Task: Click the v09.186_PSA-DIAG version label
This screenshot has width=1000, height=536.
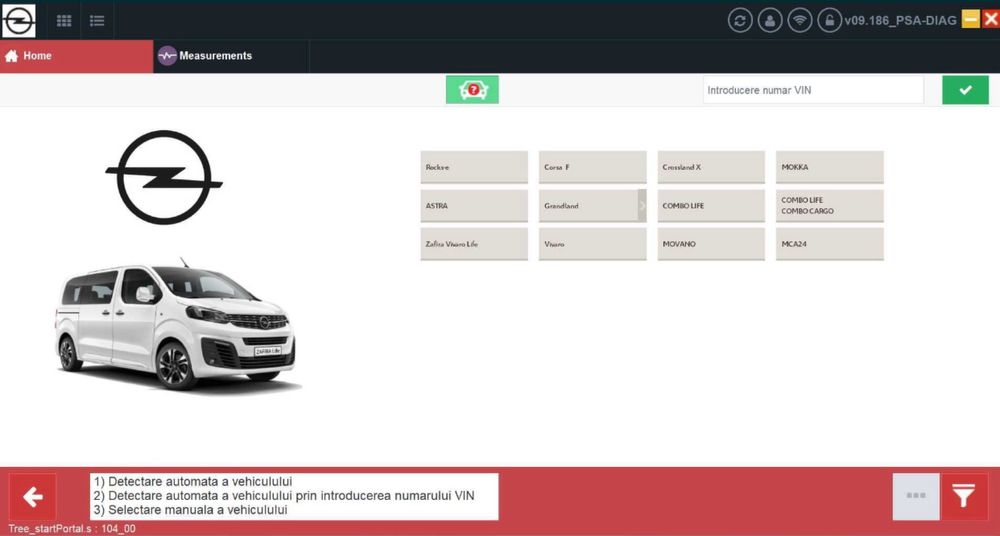Action: pyautogui.click(x=900, y=20)
